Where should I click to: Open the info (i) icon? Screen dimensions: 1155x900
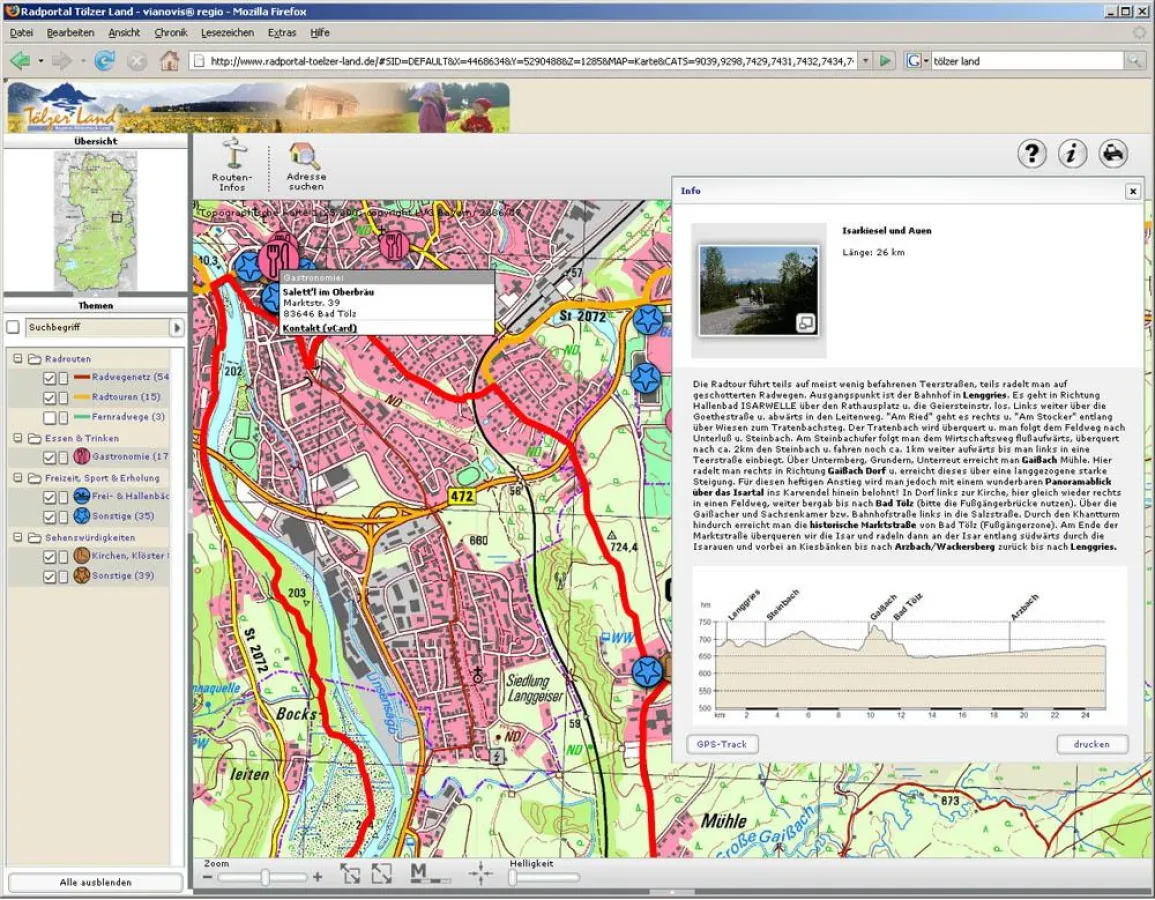pyautogui.click(x=1072, y=153)
